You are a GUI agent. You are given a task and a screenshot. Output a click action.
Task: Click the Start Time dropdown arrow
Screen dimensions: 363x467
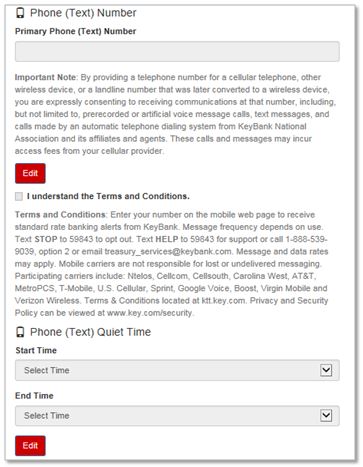click(326, 370)
